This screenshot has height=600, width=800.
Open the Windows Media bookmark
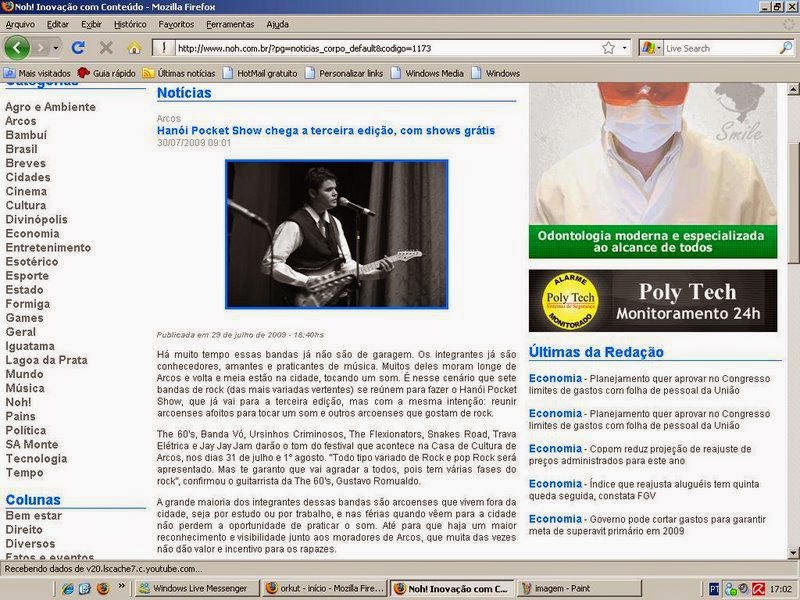tap(428, 73)
